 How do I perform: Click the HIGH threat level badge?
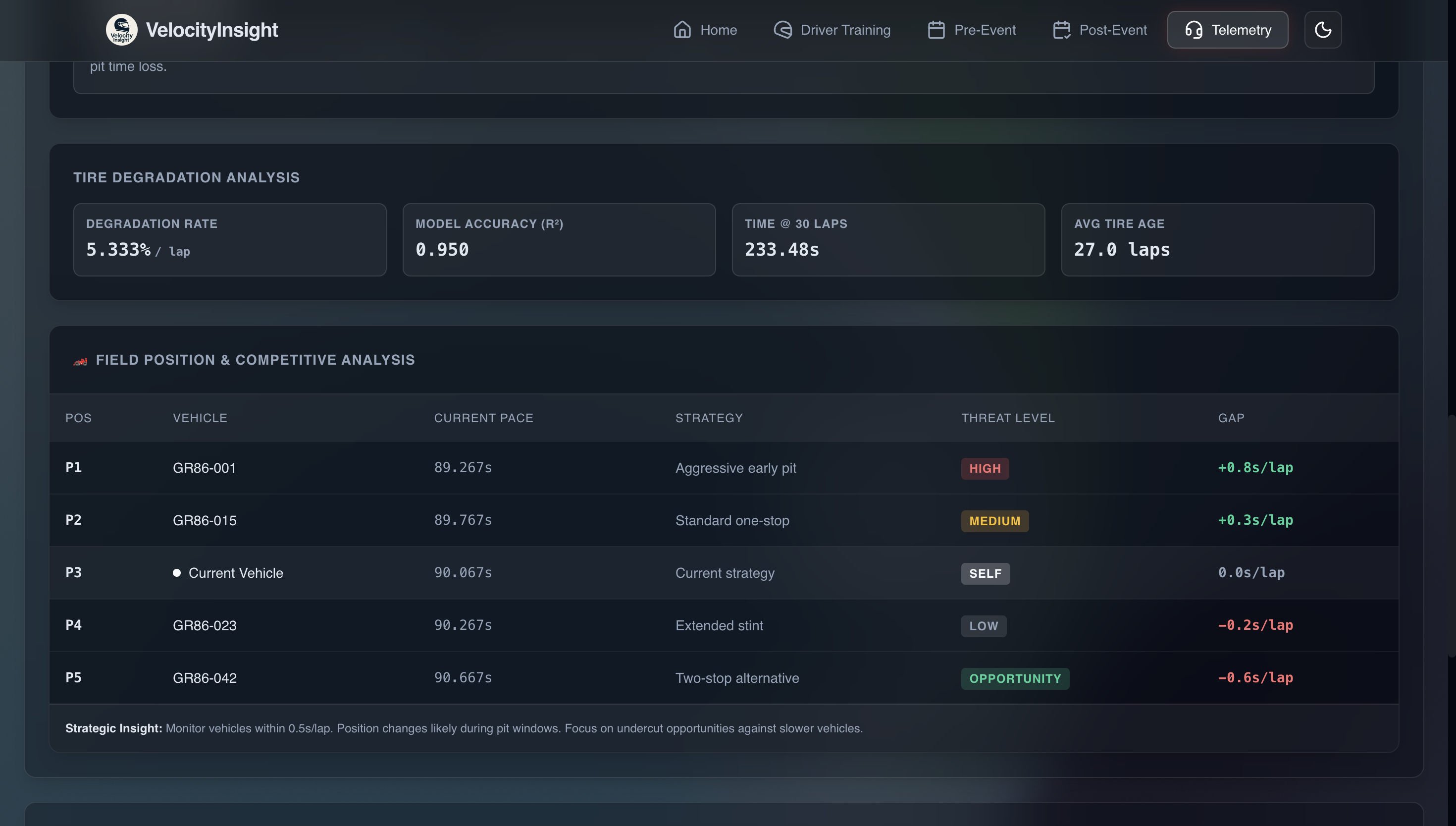(x=985, y=469)
